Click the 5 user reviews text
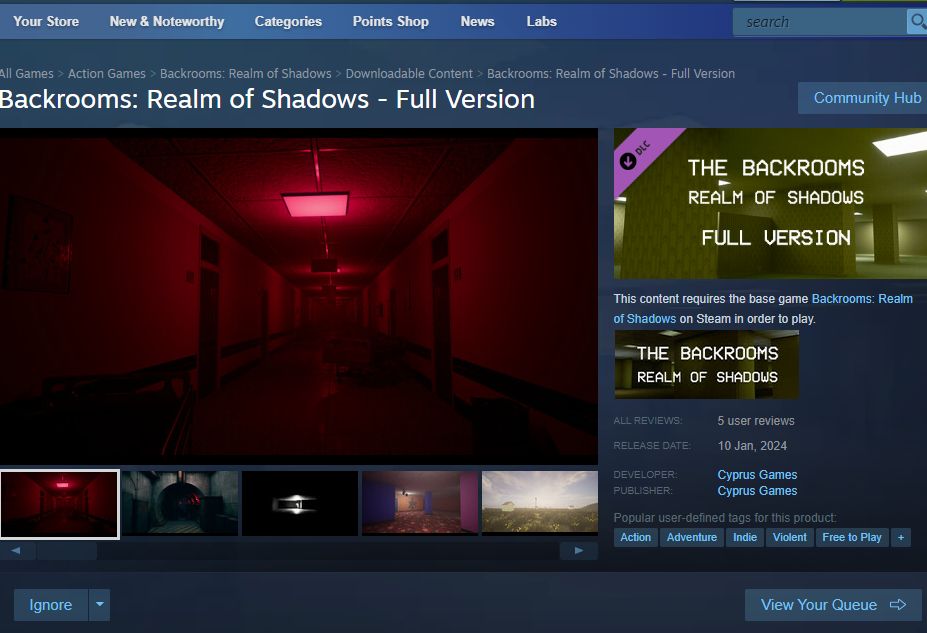Screen dimensions: 927x633 [756, 421]
